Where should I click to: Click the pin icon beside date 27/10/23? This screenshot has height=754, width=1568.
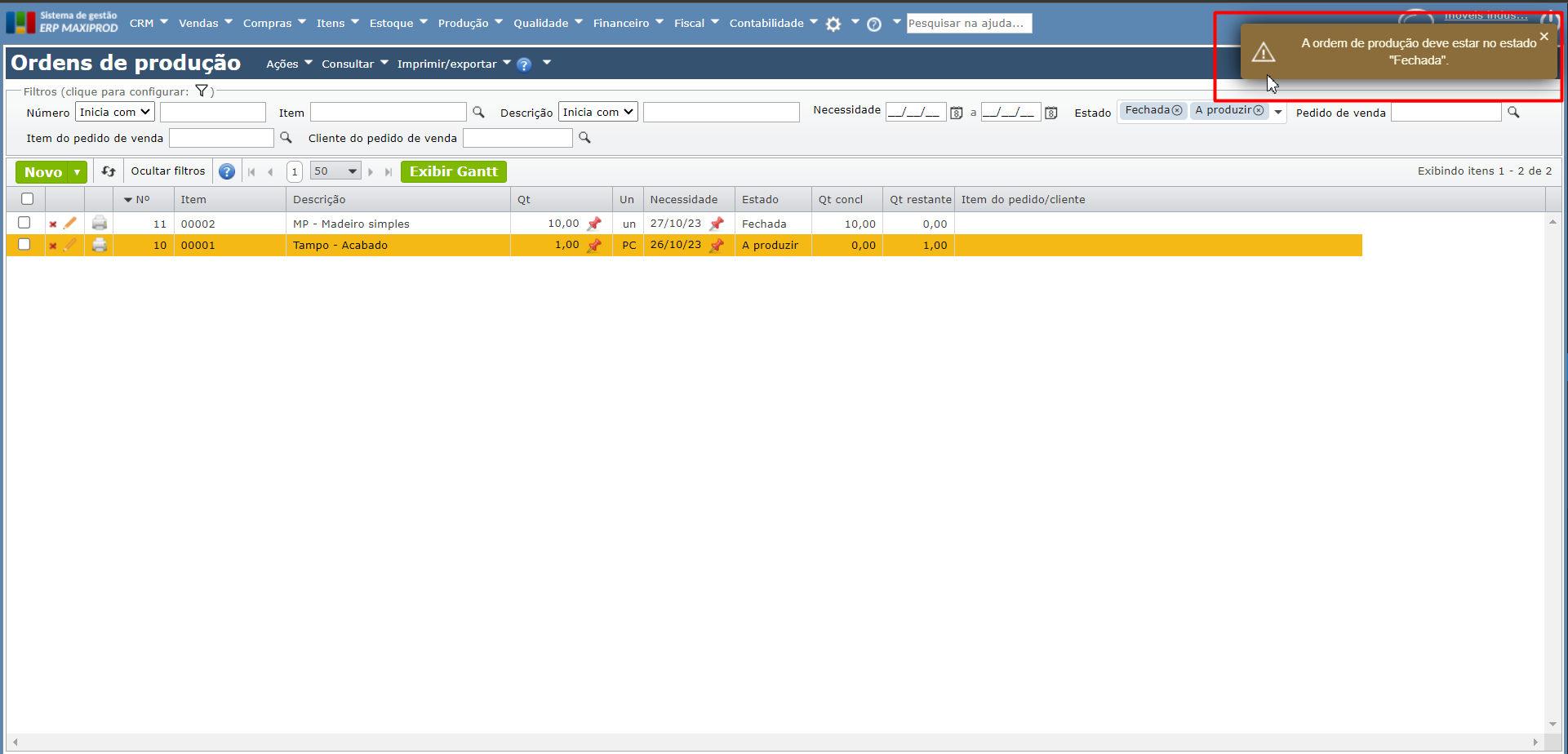point(717,224)
